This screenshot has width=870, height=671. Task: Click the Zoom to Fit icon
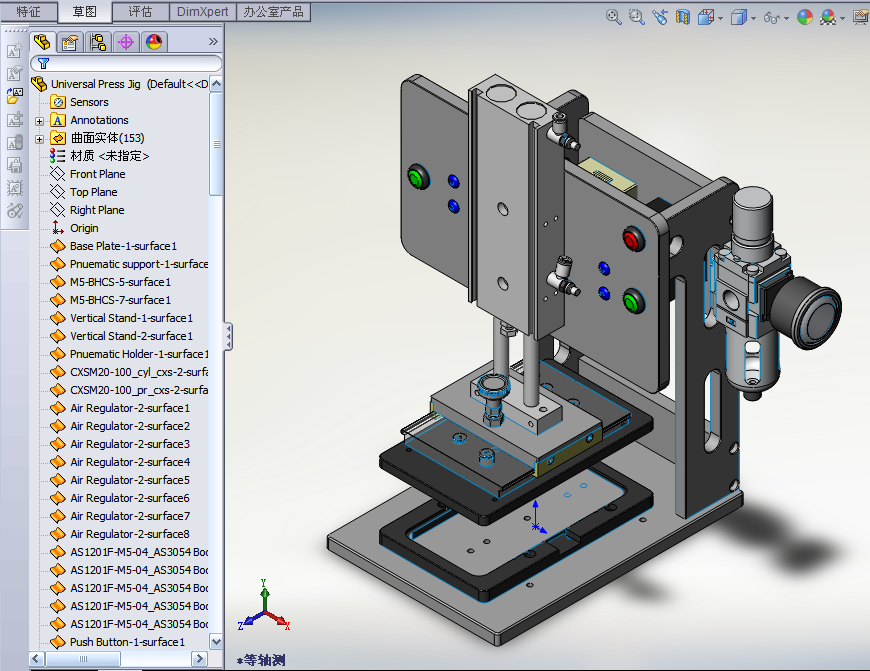click(x=614, y=17)
